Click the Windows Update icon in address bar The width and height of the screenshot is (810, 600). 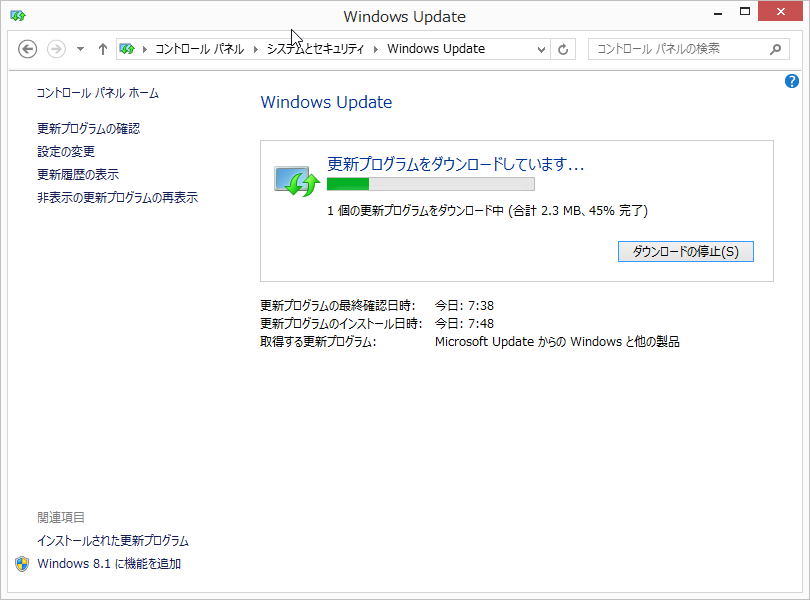[x=127, y=49]
